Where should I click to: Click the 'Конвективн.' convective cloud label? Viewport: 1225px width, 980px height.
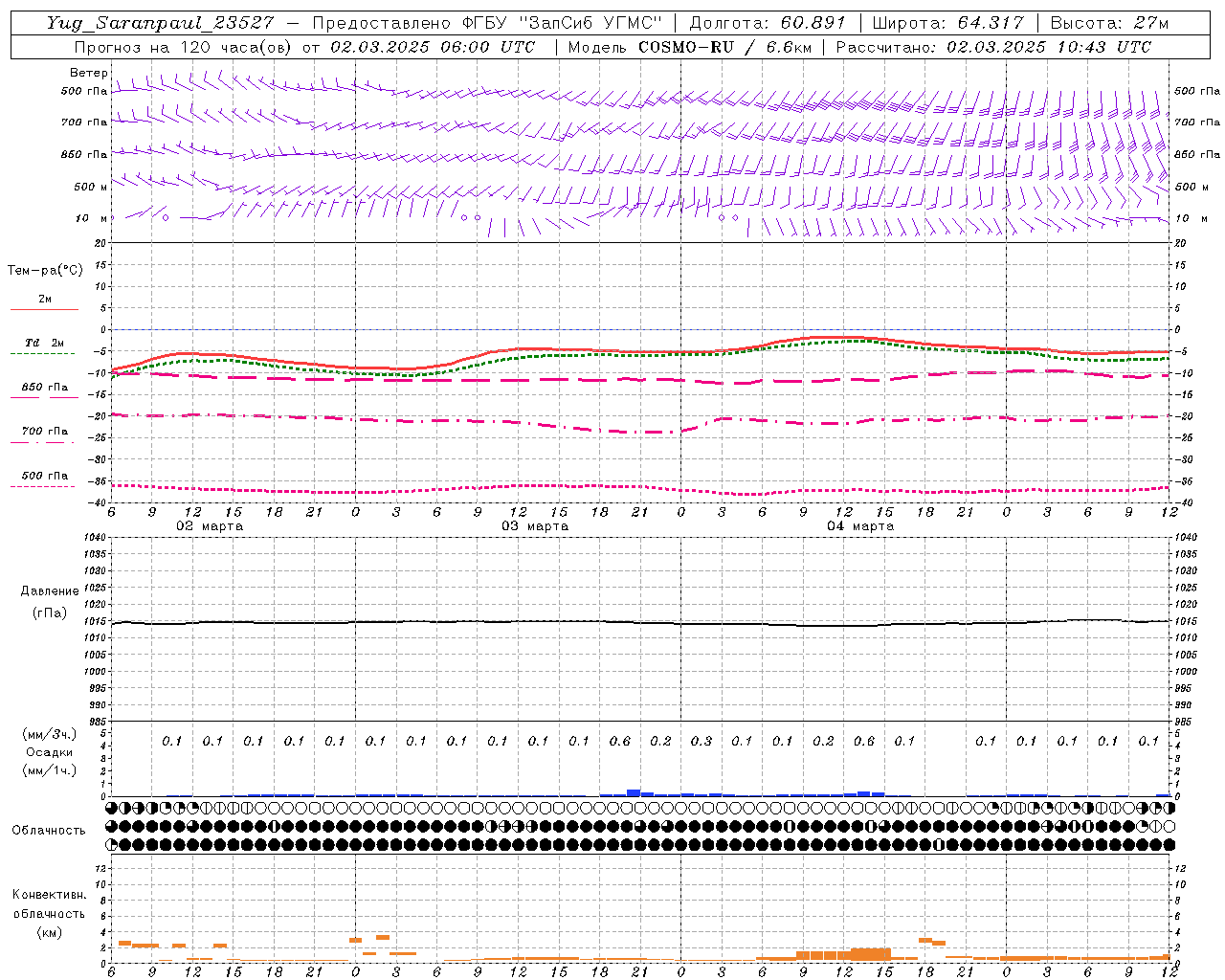coord(49,895)
